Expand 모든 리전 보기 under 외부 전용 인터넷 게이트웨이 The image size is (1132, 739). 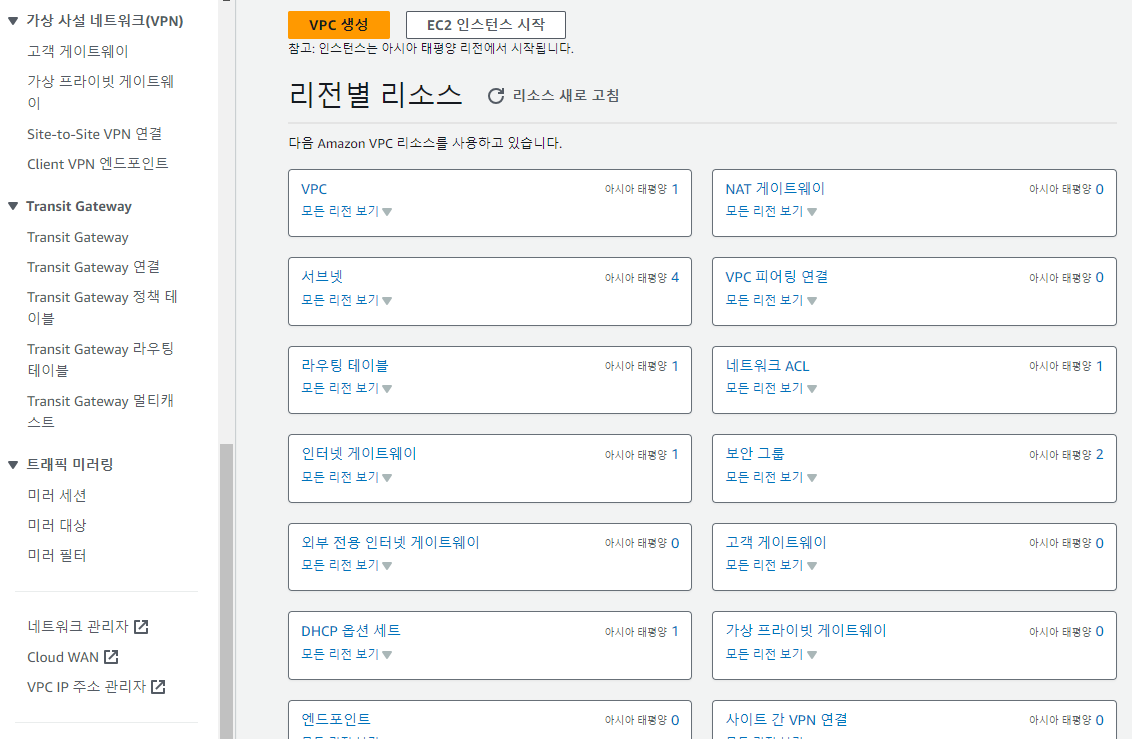tap(347, 565)
